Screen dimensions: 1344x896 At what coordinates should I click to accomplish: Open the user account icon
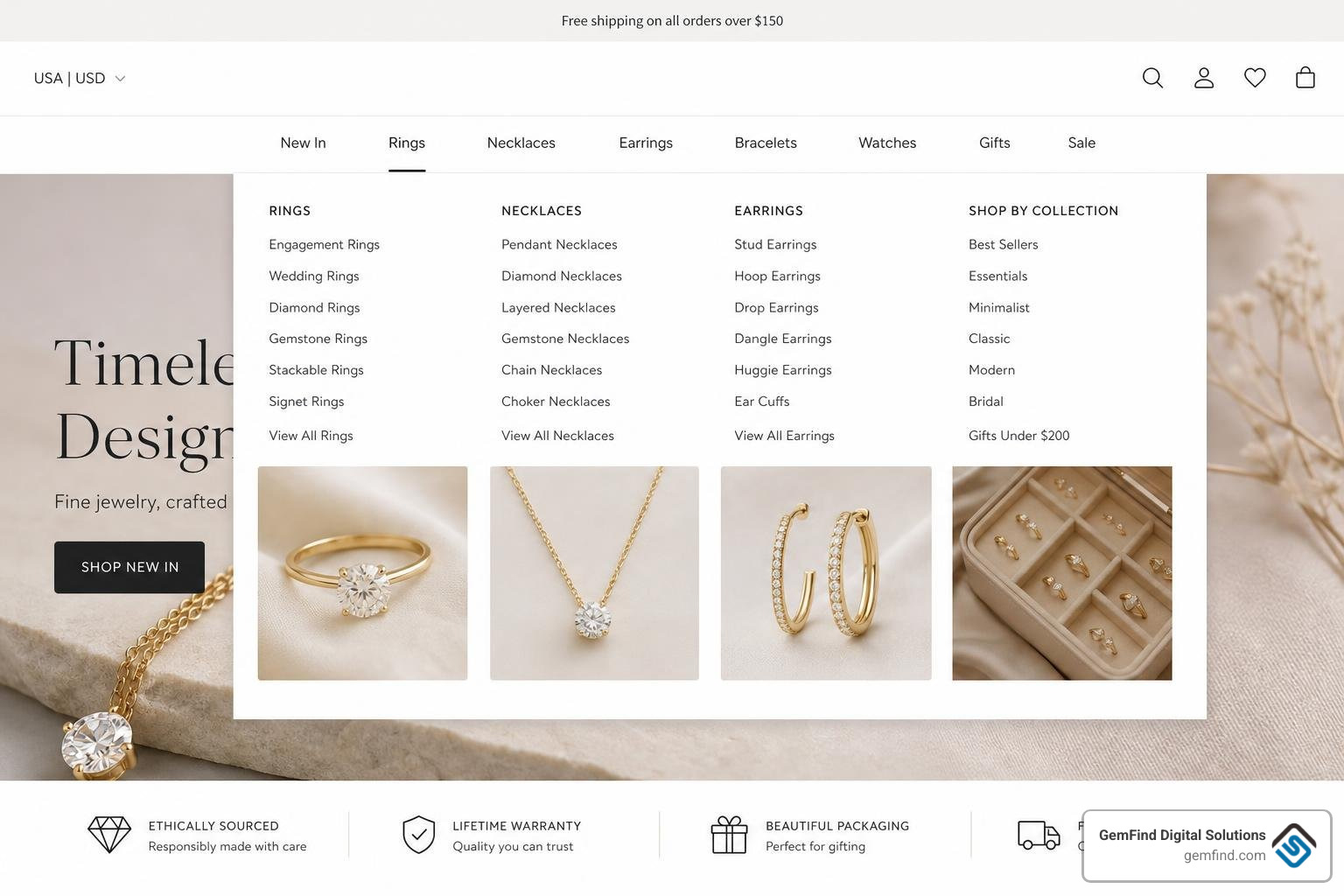[1204, 78]
